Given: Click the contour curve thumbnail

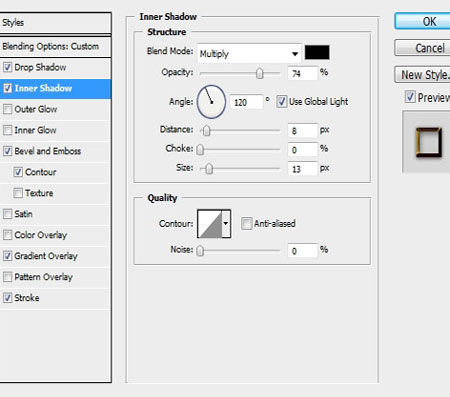Looking at the screenshot, I should pyautogui.click(x=210, y=224).
